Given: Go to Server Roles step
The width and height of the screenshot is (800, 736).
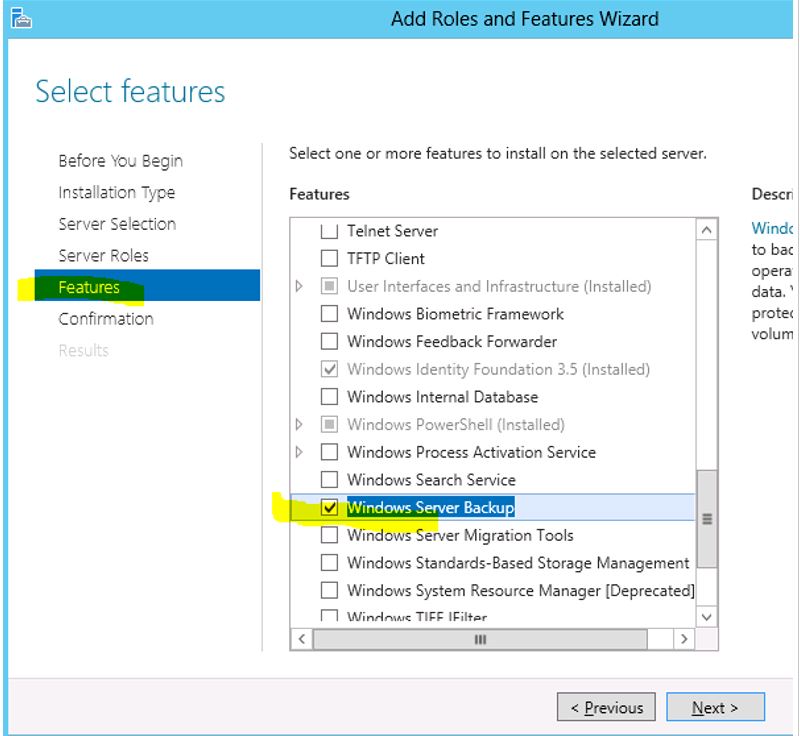Looking at the screenshot, I should tap(103, 256).
